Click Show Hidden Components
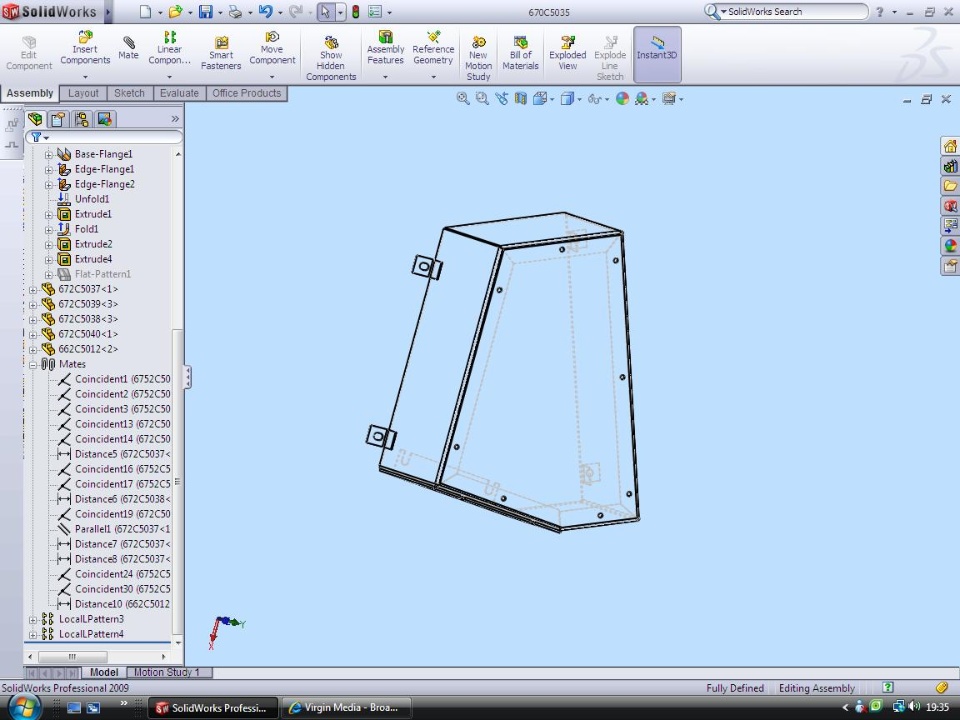The height and width of the screenshot is (720, 960). (x=331, y=58)
